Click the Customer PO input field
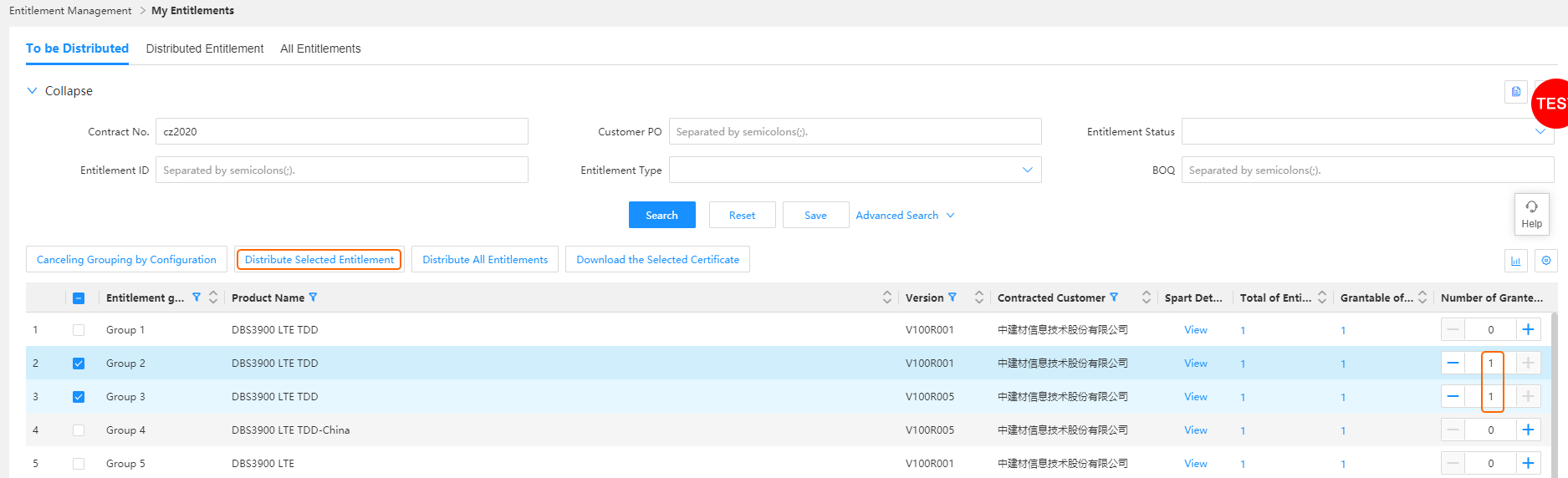 pyautogui.click(x=855, y=131)
